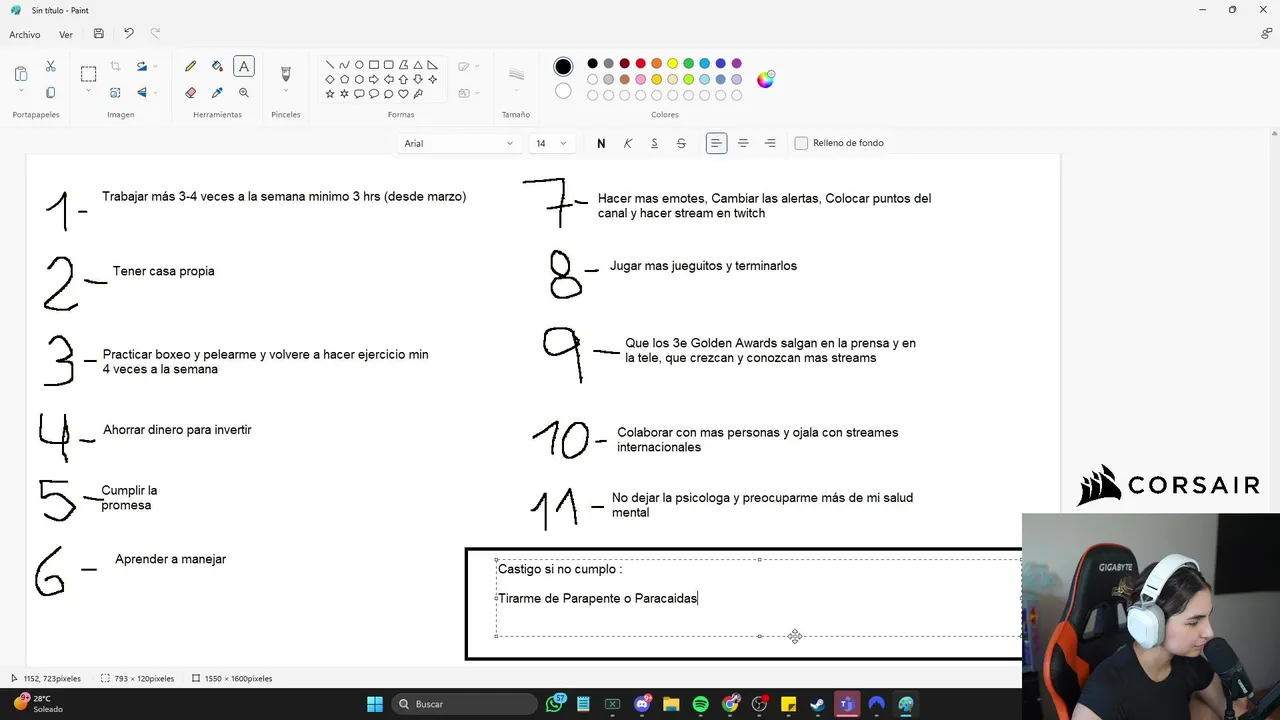Open Steam from the taskbar
1280x720 pixels.
pyautogui.click(x=817, y=704)
